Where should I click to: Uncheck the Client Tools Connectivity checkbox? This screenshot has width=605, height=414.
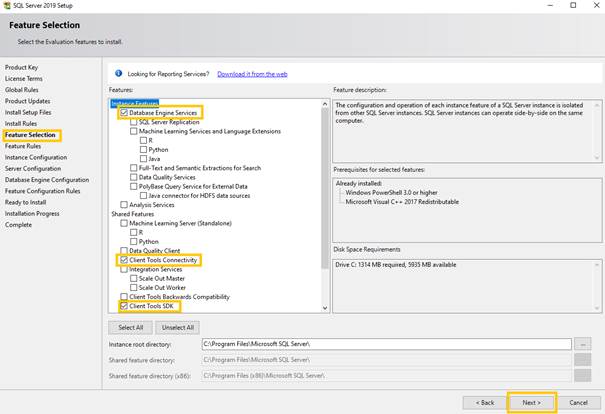[124, 260]
